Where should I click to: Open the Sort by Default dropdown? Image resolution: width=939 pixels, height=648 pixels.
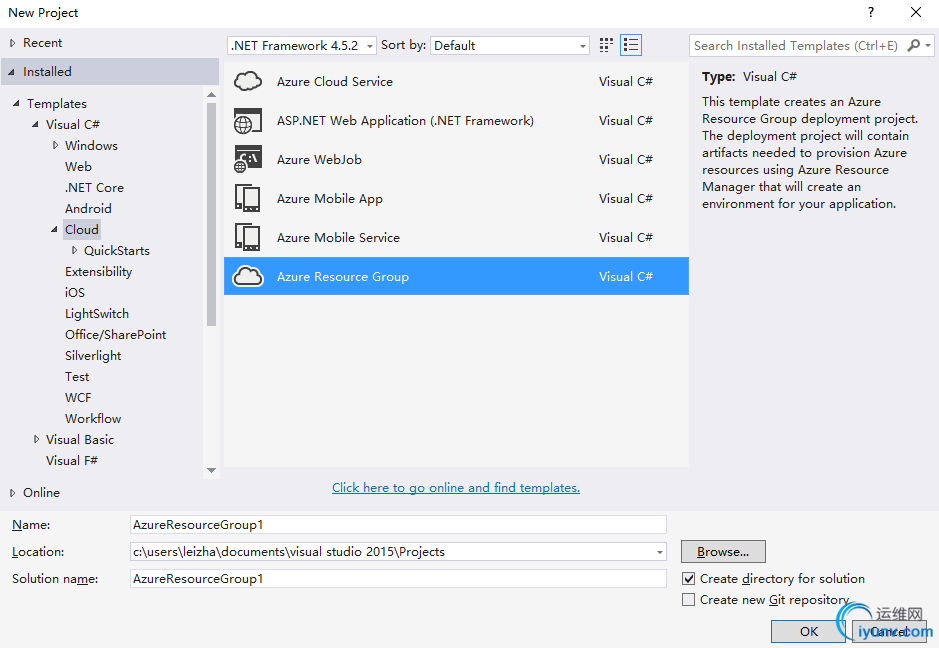click(x=510, y=46)
